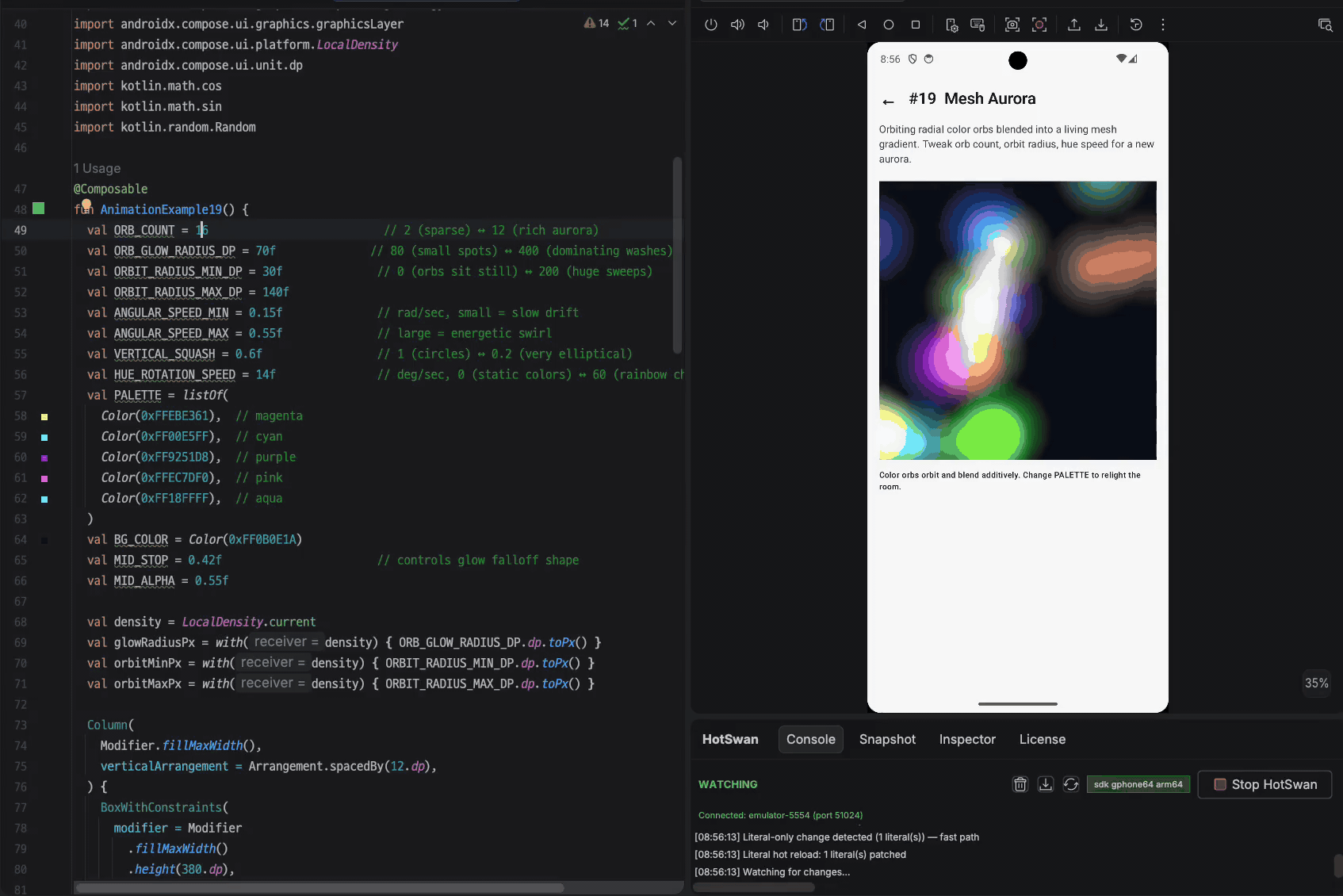Click the magenta color swatch on line 58
Screen dimensions: 1343x896
44,416
